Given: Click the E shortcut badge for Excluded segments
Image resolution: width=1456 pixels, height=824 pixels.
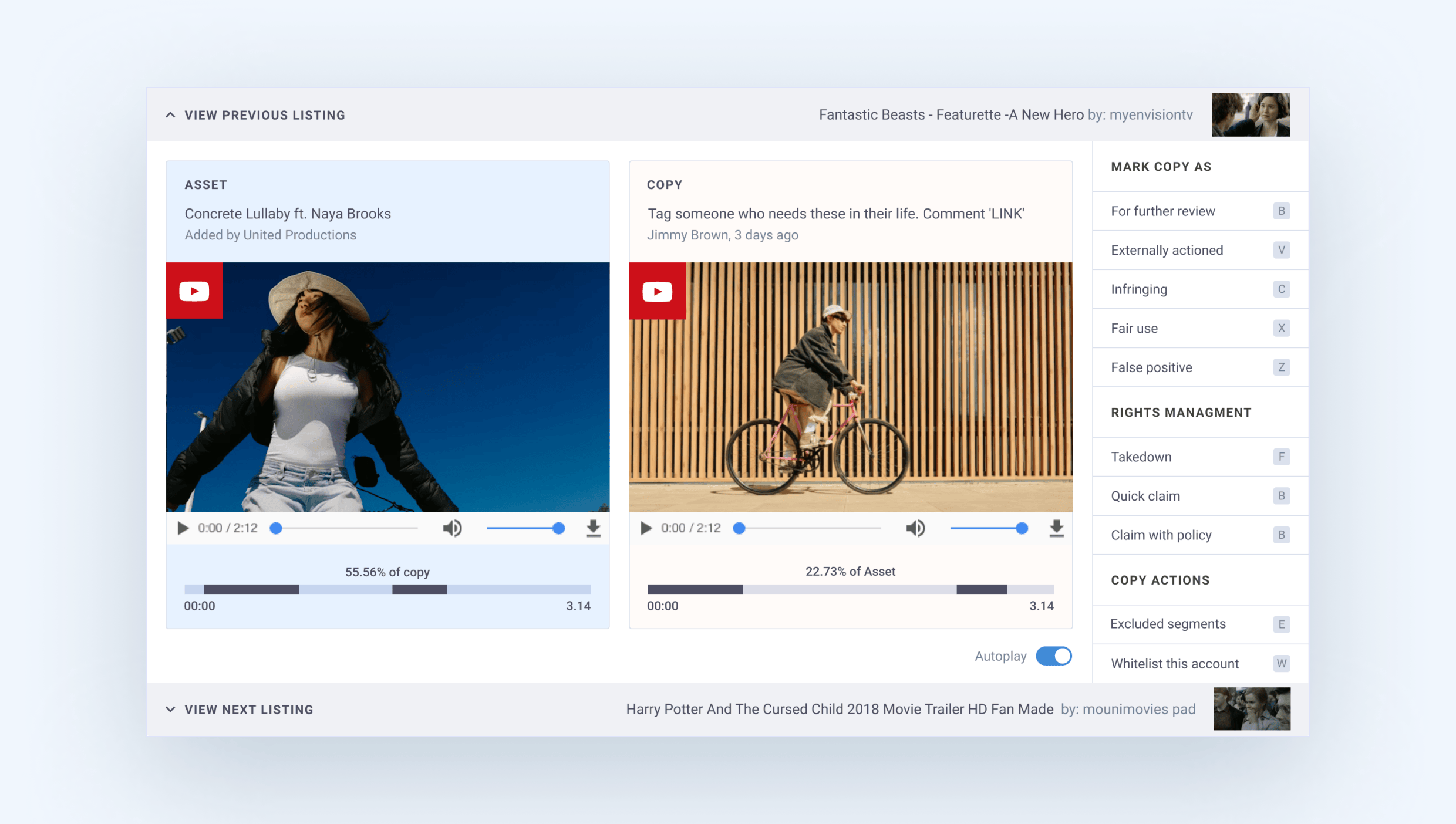Looking at the screenshot, I should [1281, 624].
